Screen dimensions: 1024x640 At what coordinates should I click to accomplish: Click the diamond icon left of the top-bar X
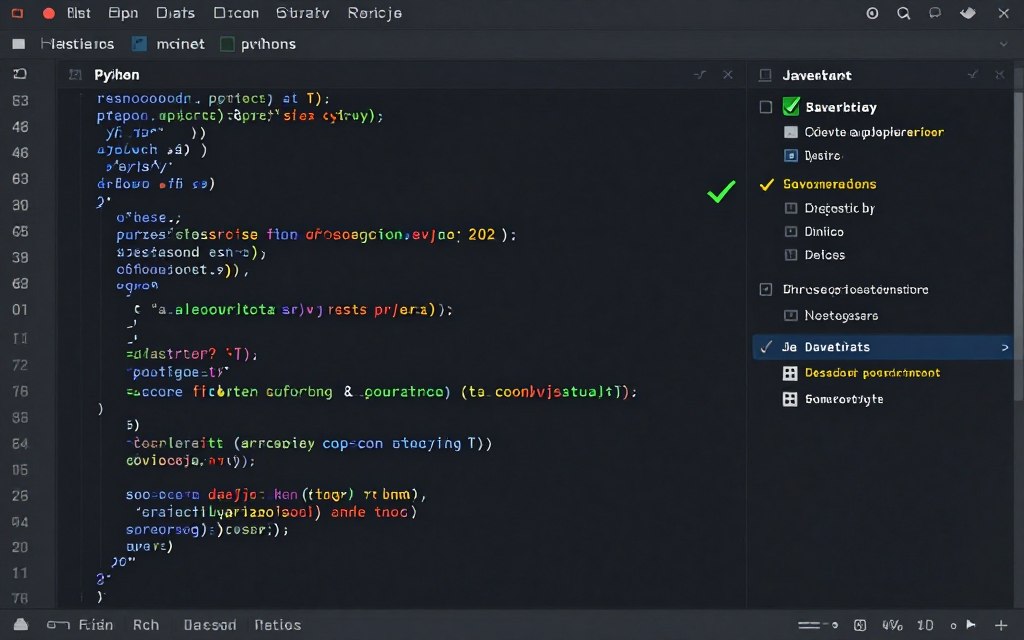968,12
